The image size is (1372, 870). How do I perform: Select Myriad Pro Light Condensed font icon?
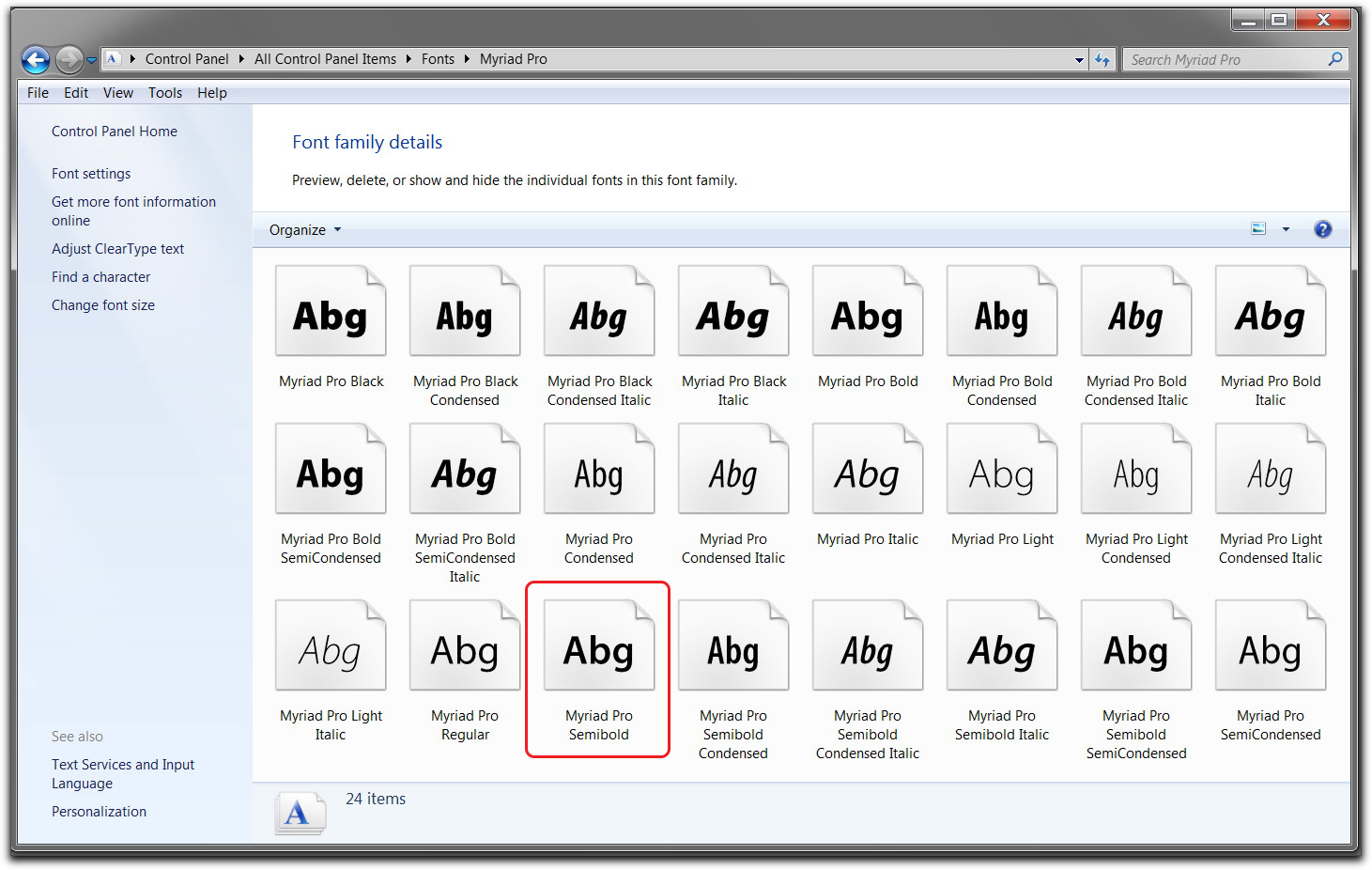coord(1136,470)
